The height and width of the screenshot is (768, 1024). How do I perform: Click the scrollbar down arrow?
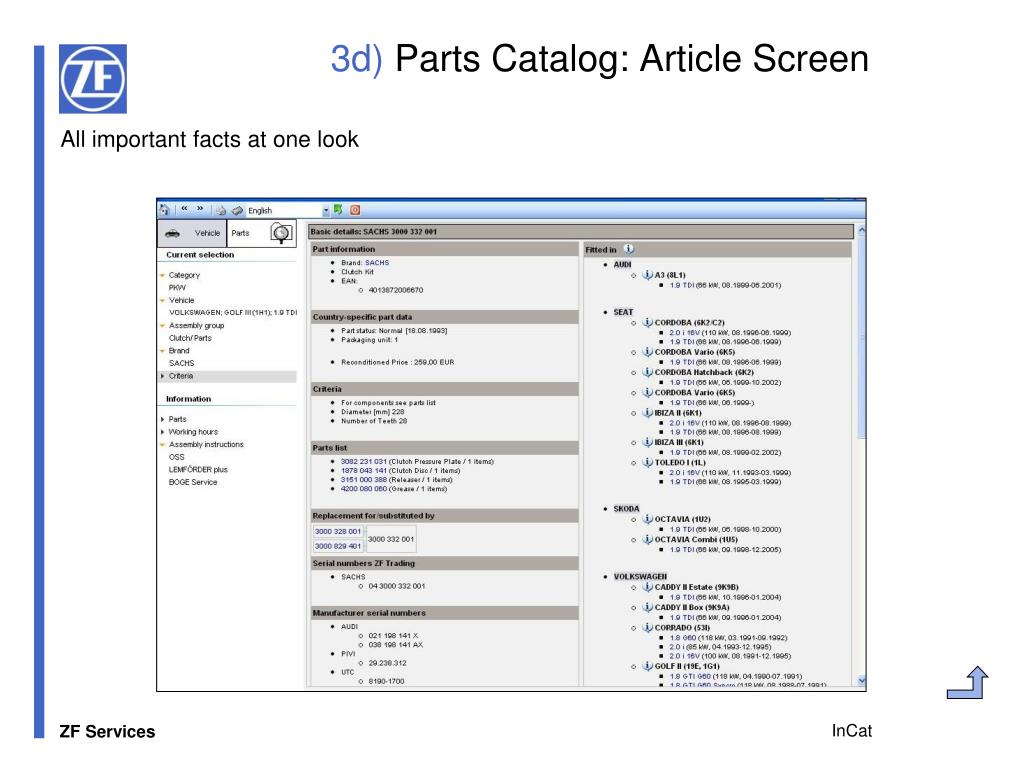(x=861, y=680)
